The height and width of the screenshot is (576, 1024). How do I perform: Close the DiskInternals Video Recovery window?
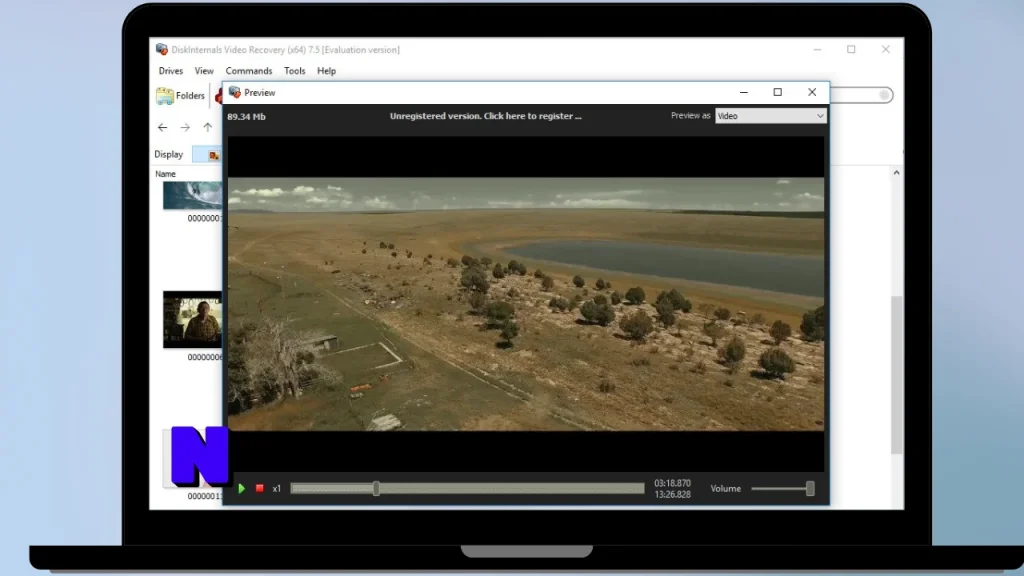coord(886,50)
